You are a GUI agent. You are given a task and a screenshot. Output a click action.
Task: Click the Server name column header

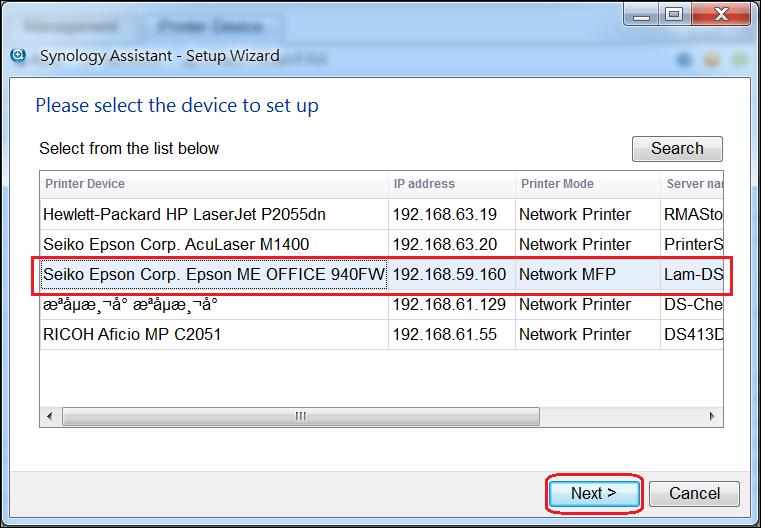tap(693, 184)
